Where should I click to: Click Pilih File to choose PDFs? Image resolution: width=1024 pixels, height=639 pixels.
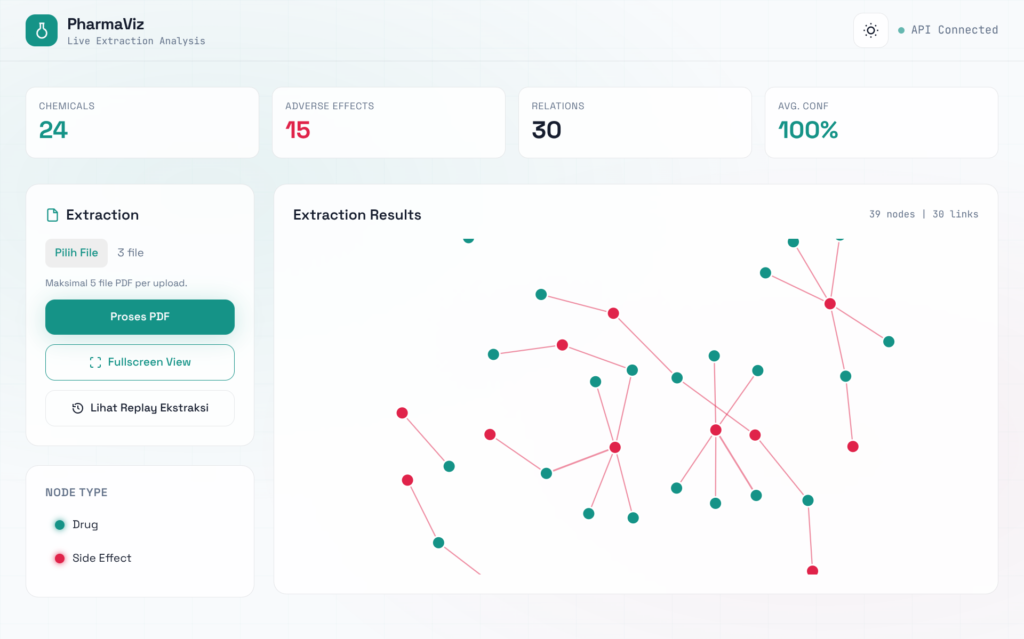point(76,253)
